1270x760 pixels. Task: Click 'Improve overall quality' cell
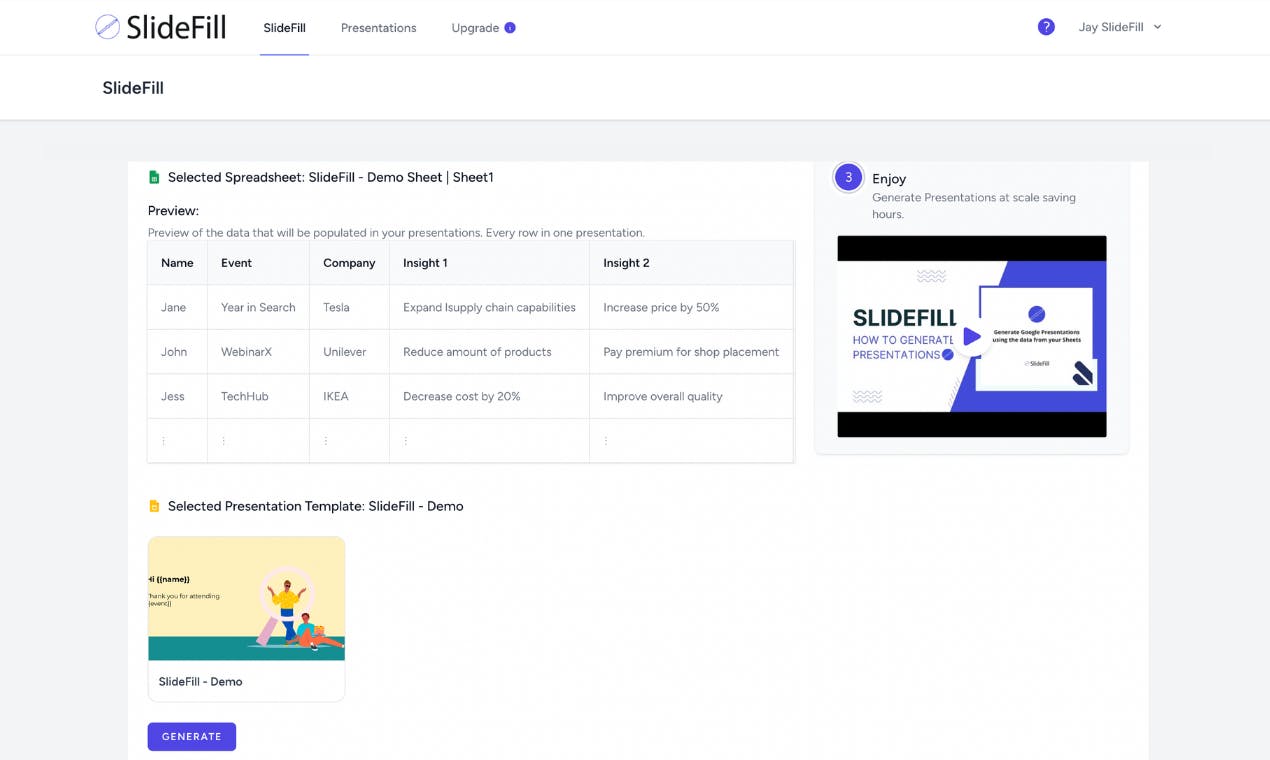691,396
